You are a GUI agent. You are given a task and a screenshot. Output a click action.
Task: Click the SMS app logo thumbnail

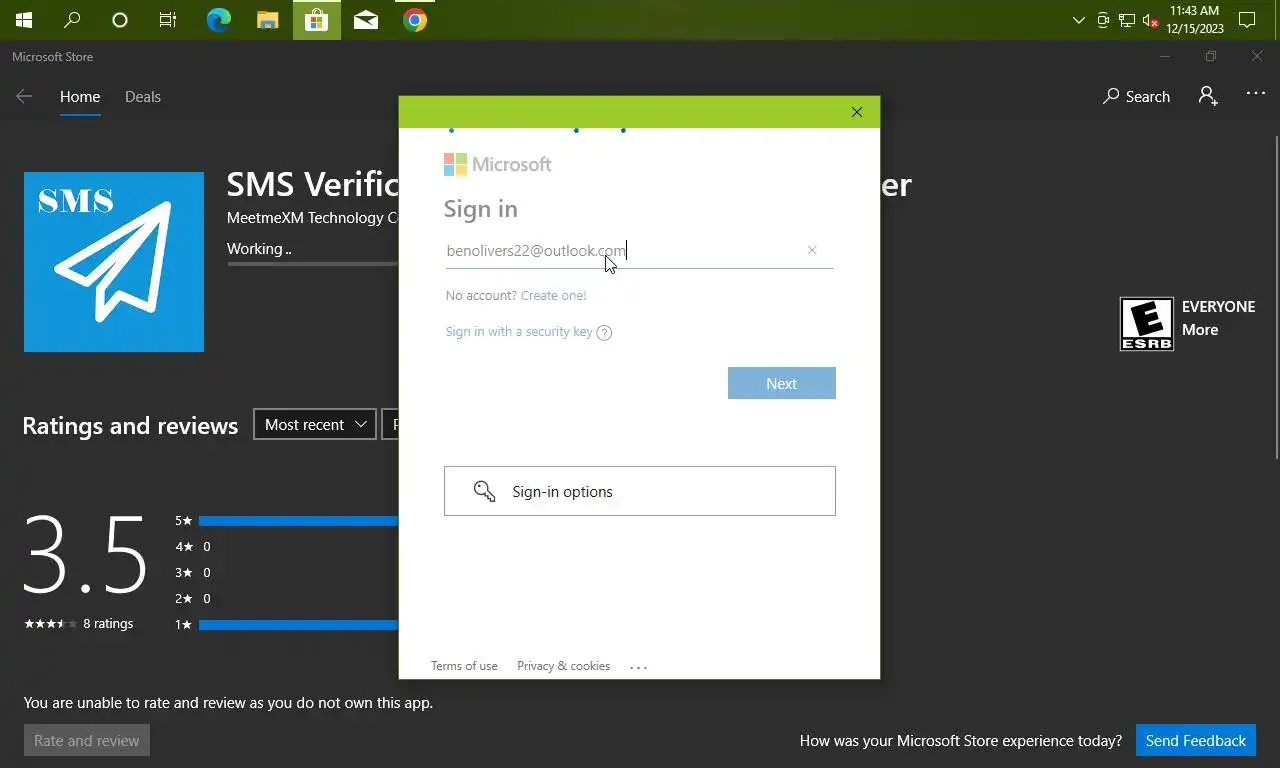114,262
